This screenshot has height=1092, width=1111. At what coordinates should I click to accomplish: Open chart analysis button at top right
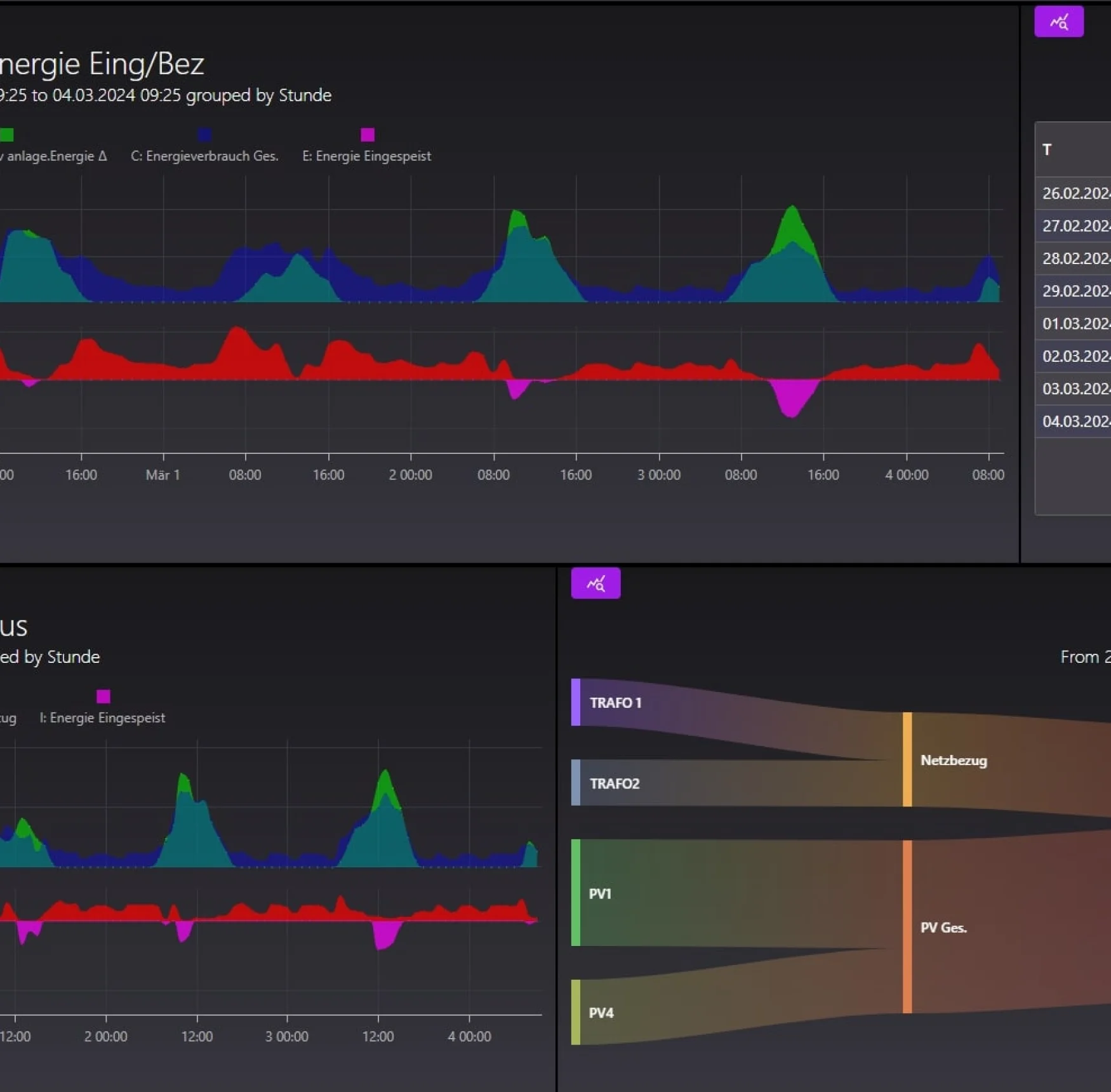click(x=1058, y=22)
